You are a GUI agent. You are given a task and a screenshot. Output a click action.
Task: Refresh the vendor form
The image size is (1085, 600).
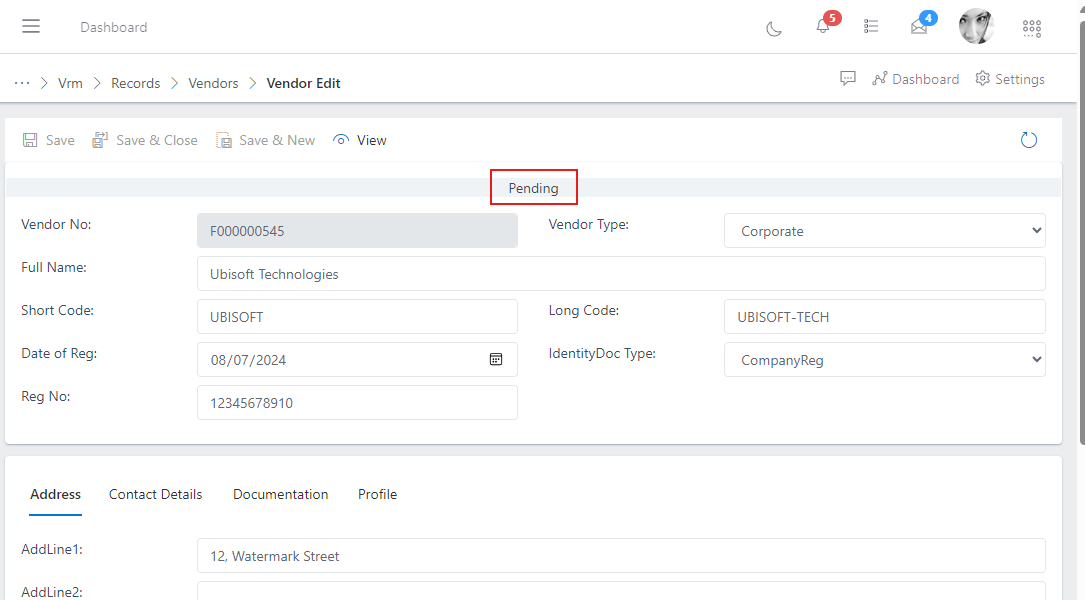(1028, 139)
